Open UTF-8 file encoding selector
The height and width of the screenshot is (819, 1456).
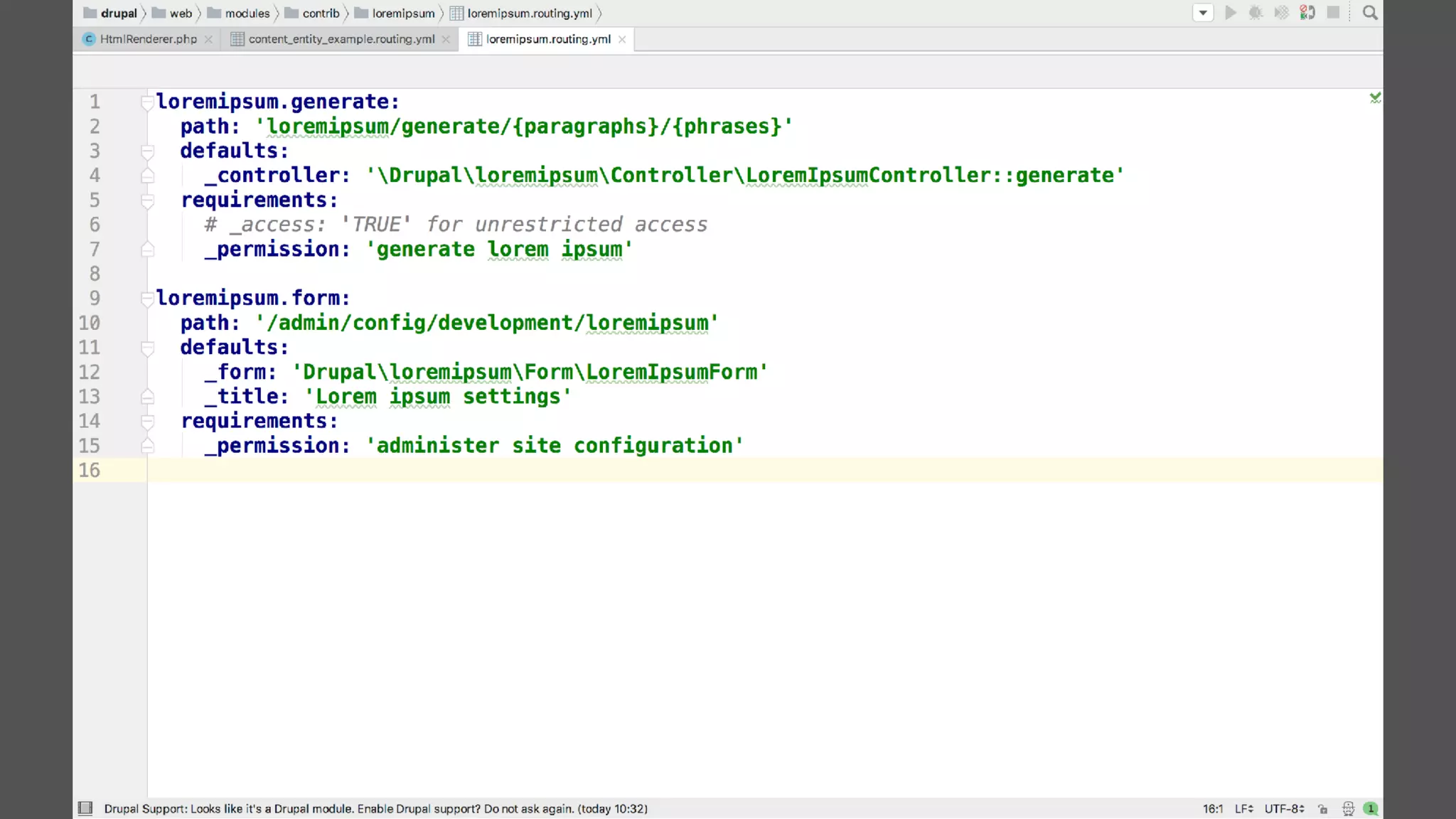pyautogui.click(x=1284, y=809)
